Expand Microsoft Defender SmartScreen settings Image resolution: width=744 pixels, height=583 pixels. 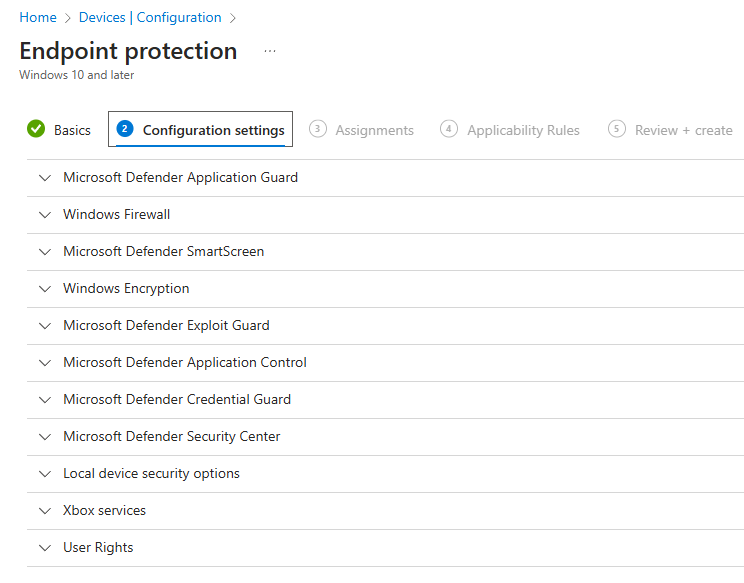[44, 252]
